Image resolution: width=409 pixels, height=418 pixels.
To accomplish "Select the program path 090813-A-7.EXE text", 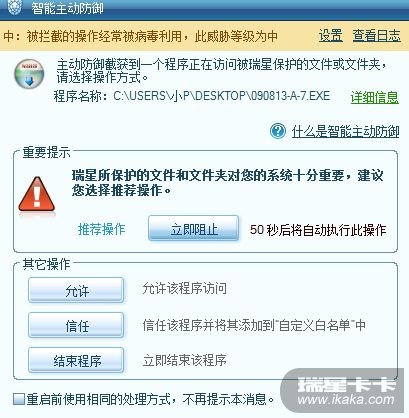I will (221, 96).
